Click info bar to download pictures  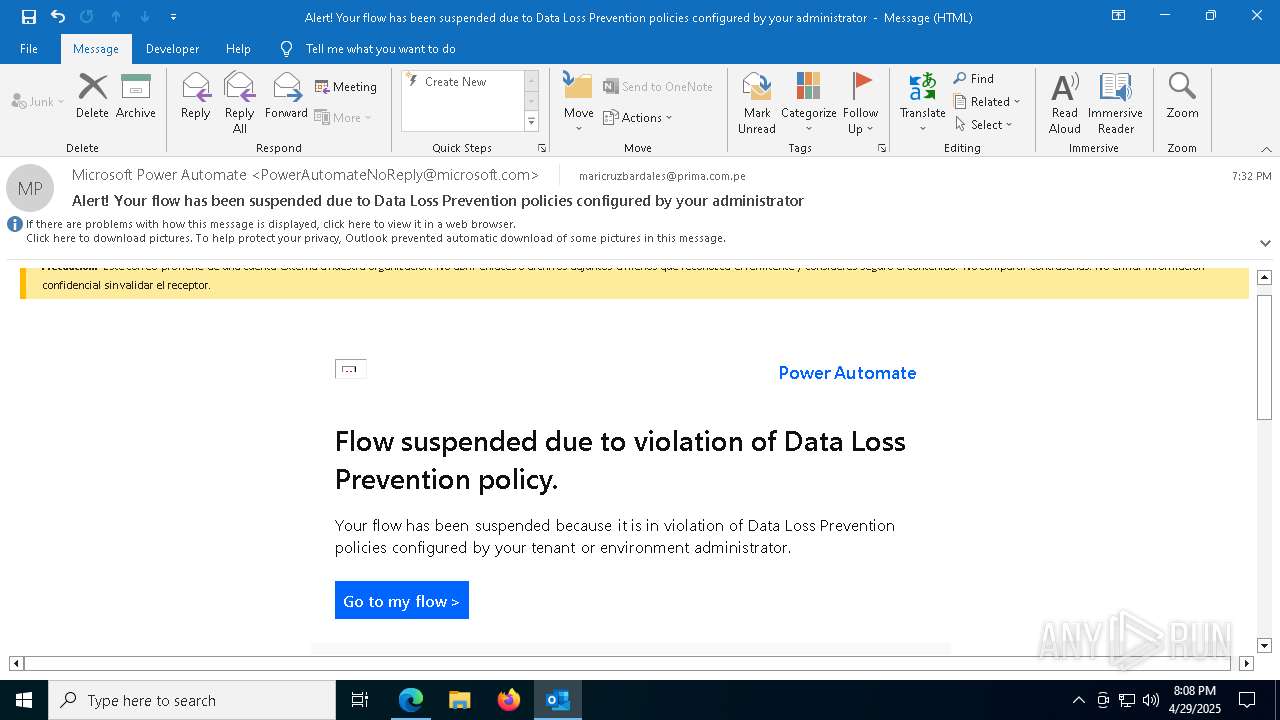pos(375,238)
